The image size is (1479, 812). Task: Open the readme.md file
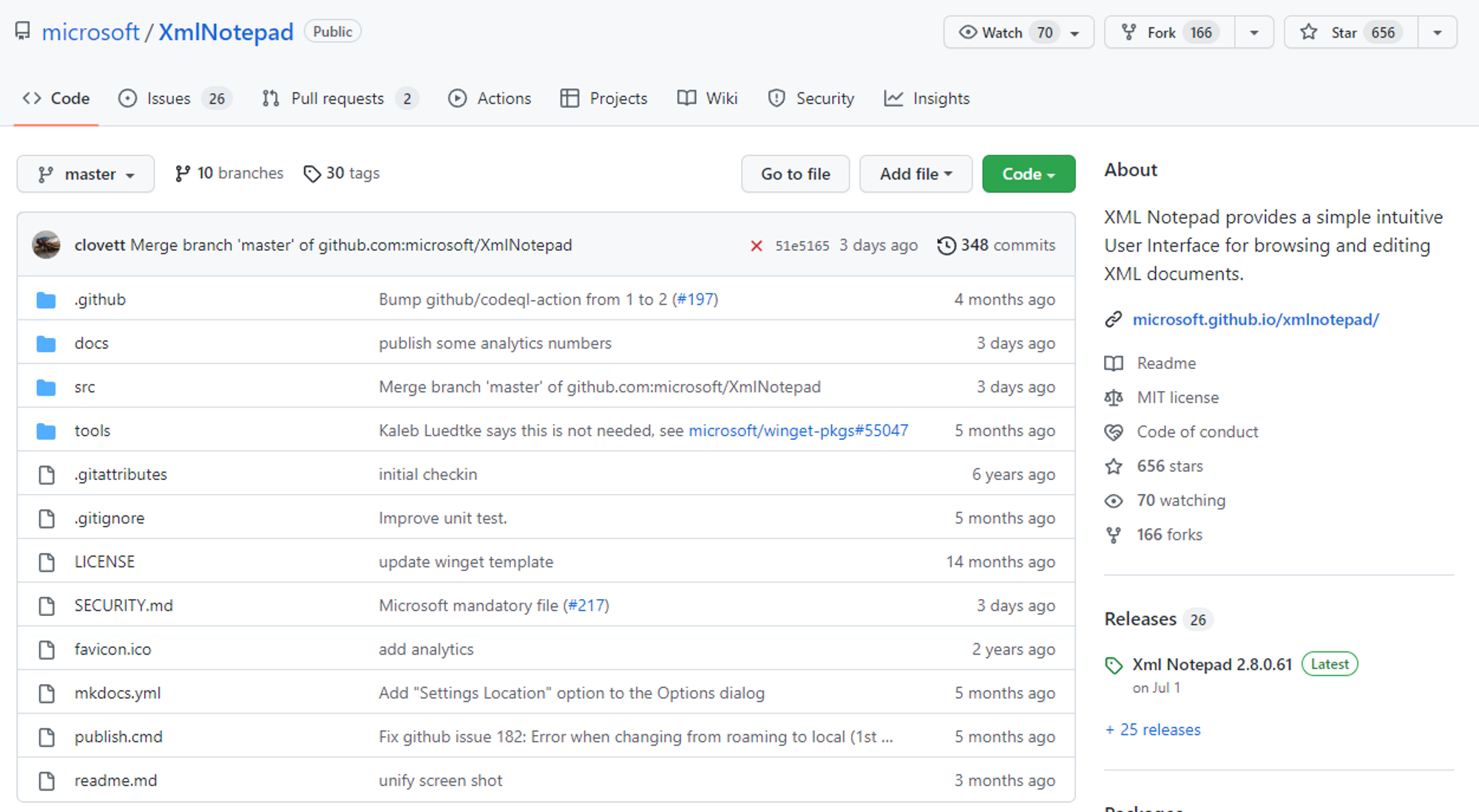(x=115, y=780)
